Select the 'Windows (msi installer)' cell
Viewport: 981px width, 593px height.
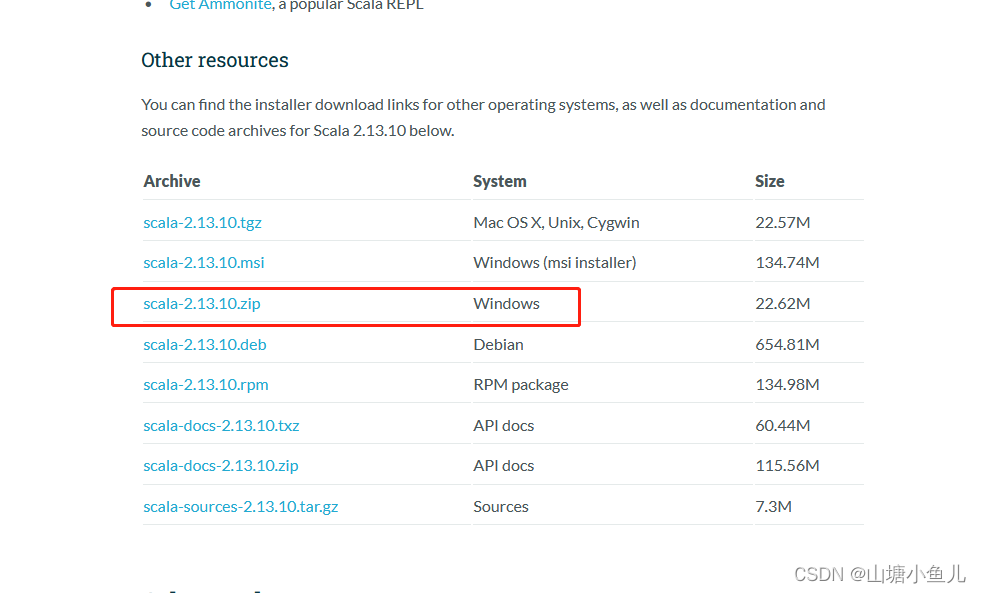click(x=555, y=263)
